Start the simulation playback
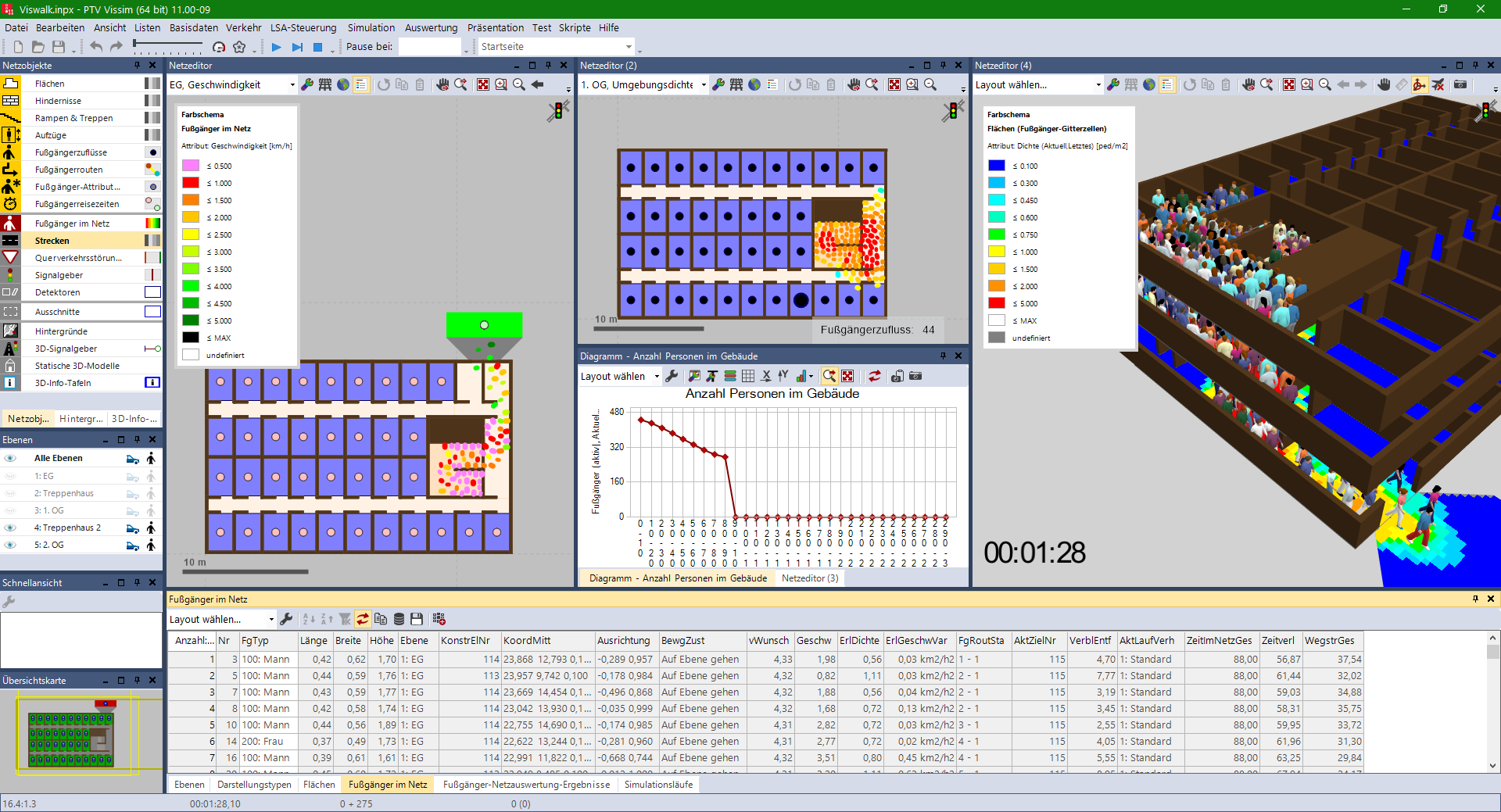 pyautogui.click(x=276, y=47)
